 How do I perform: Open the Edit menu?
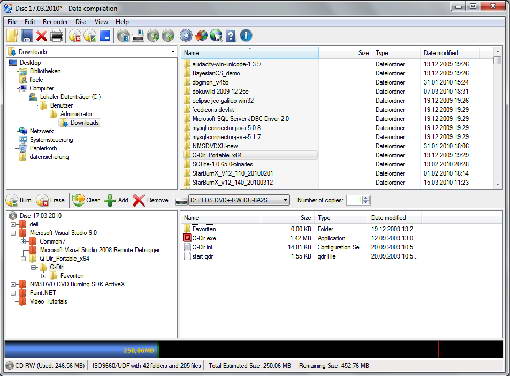30,22
